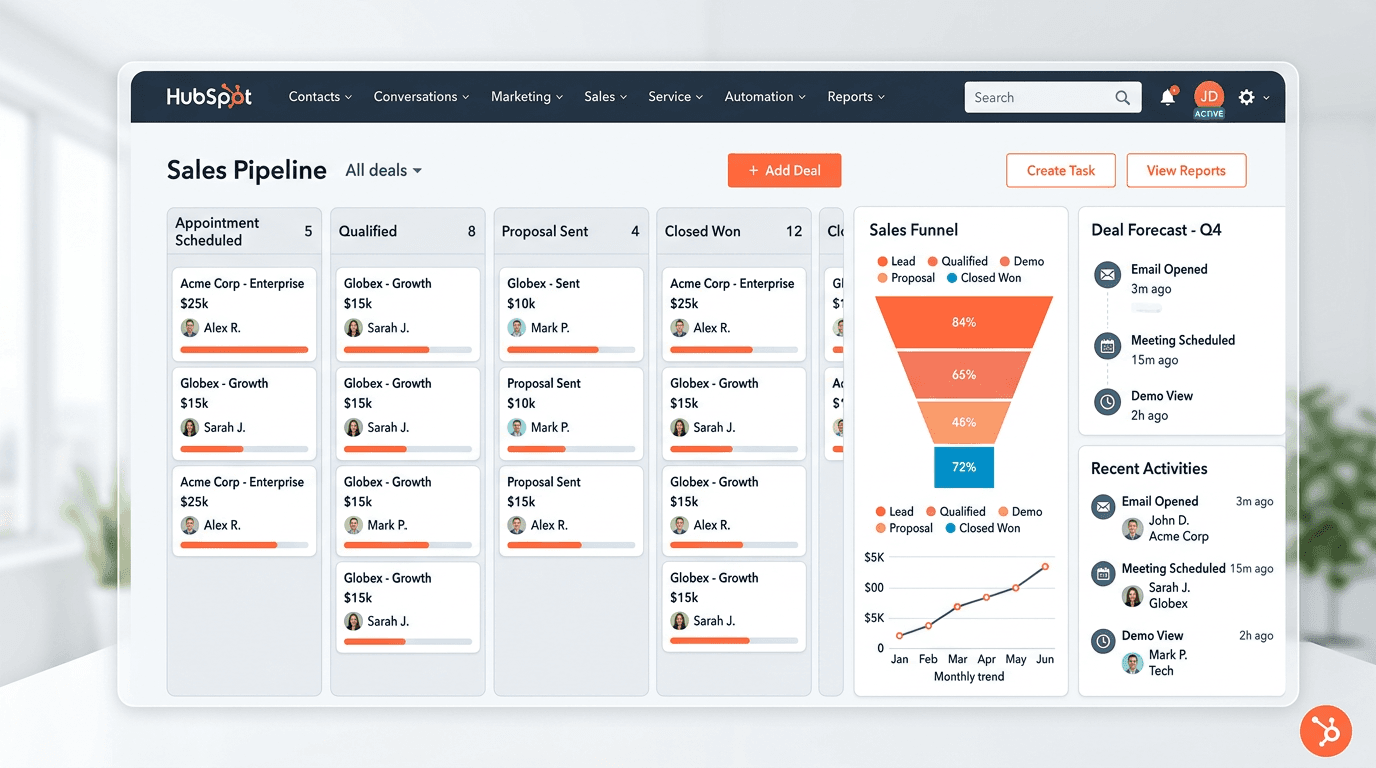The height and width of the screenshot is (768, 1376).
Task: Click Mark P. avatar on Proposal Sent $10k card
Action: [x=516, y=427]
